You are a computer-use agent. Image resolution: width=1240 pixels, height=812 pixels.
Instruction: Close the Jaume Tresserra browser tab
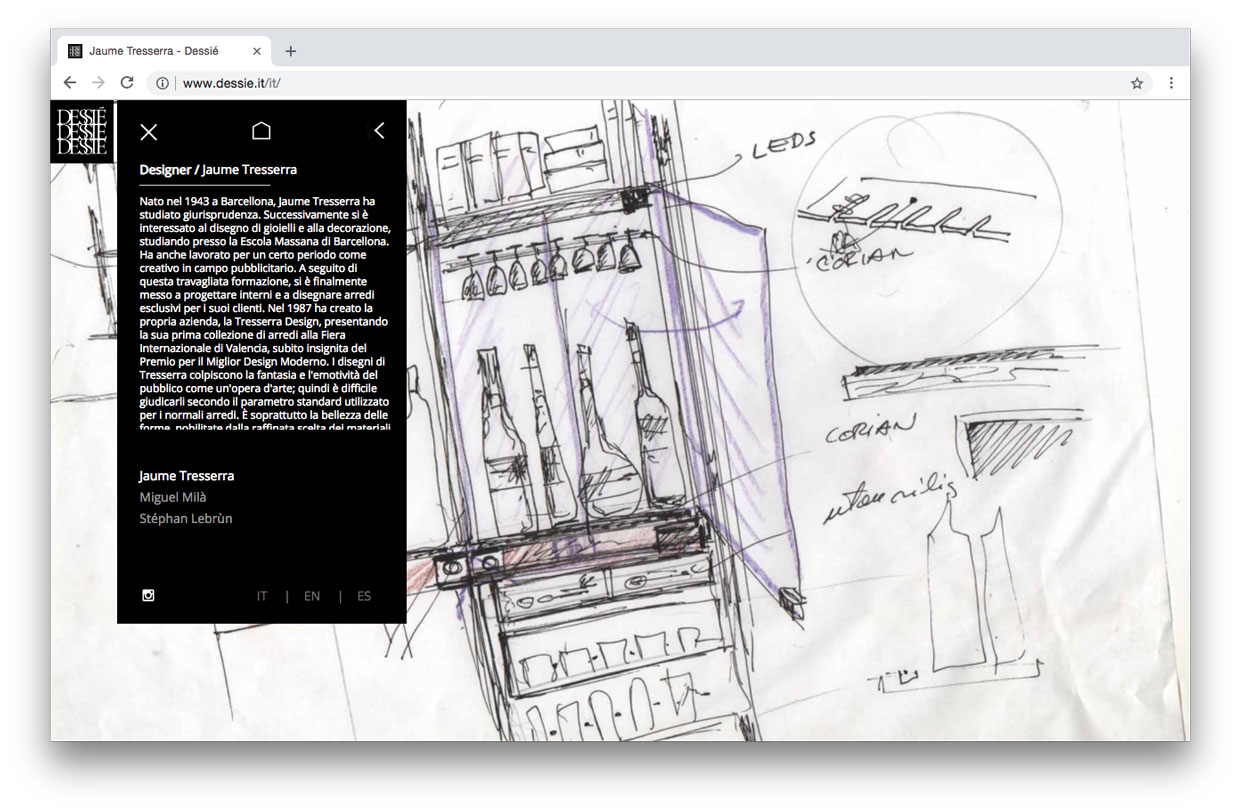257,51
